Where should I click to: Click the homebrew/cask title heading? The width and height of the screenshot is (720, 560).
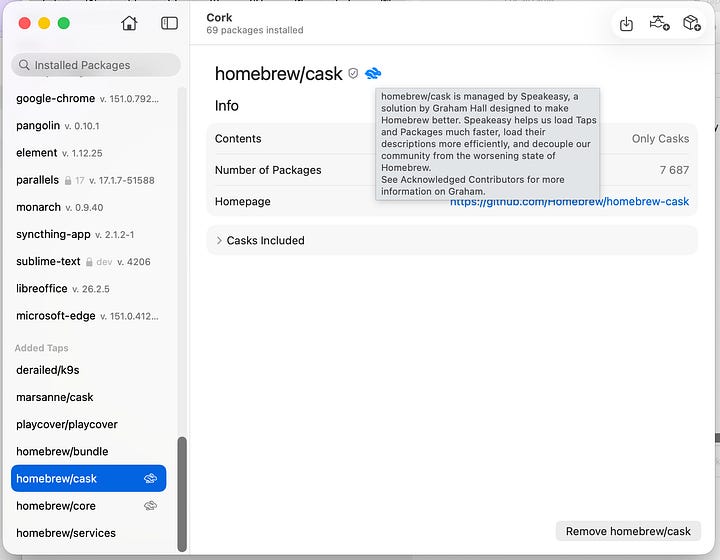[x=278, y=74]
